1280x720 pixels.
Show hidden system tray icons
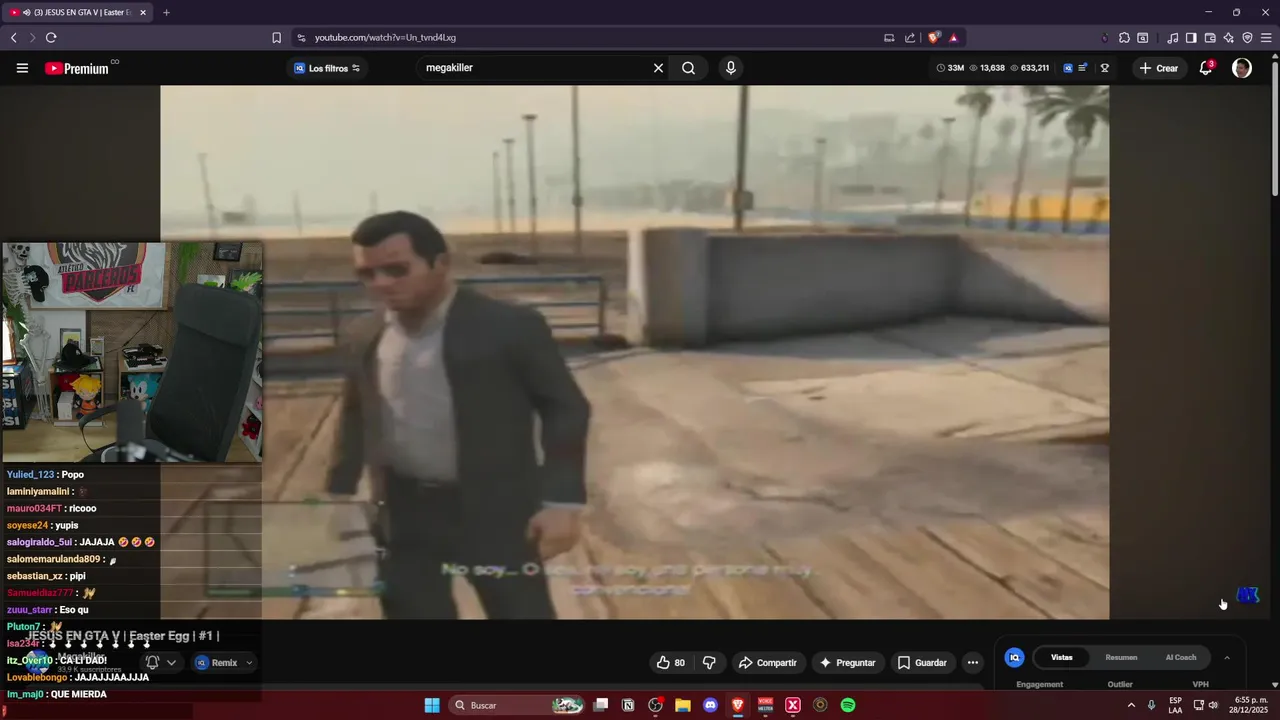click(x=1131, y=705)
